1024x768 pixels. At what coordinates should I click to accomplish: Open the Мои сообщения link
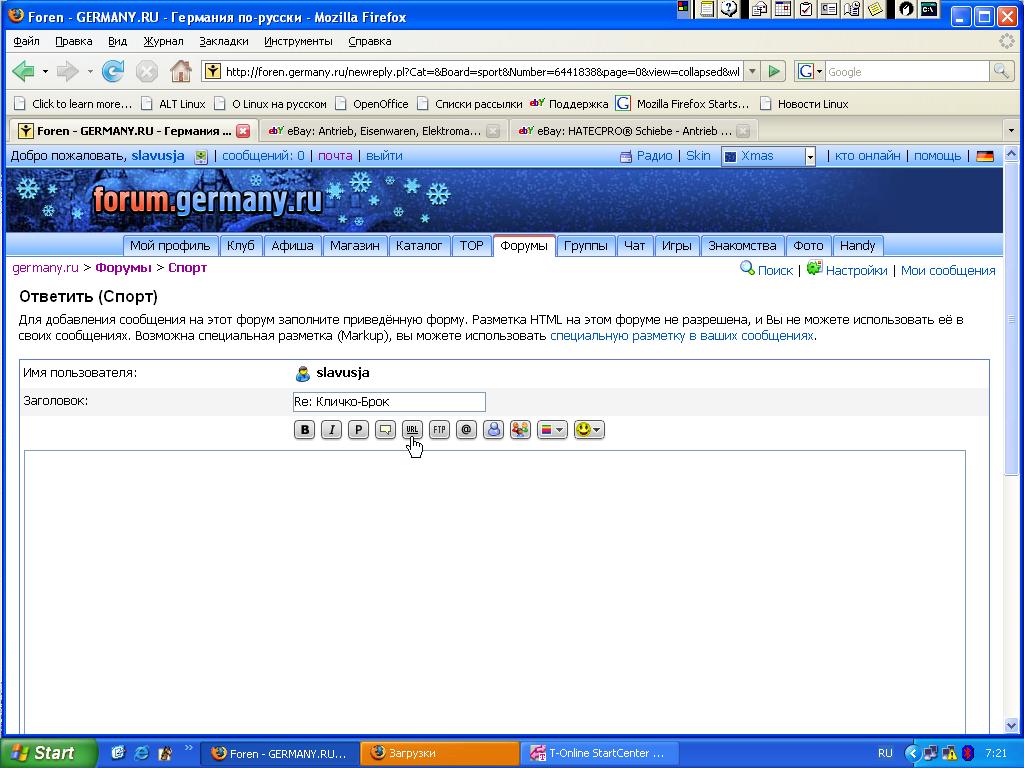pyautogui.click(x=947, y=270)
